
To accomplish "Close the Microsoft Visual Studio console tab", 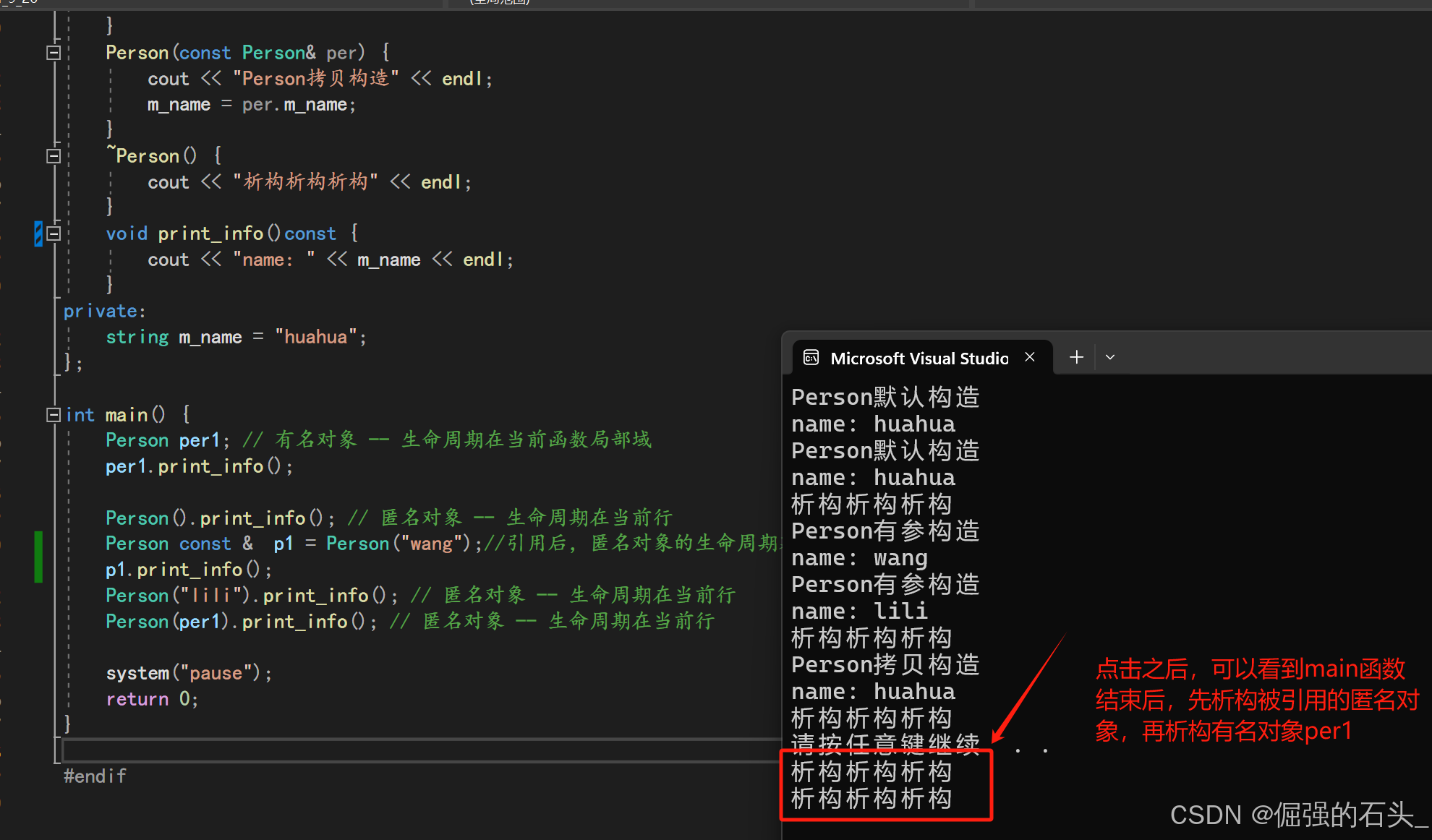I will click(1030, 357).
